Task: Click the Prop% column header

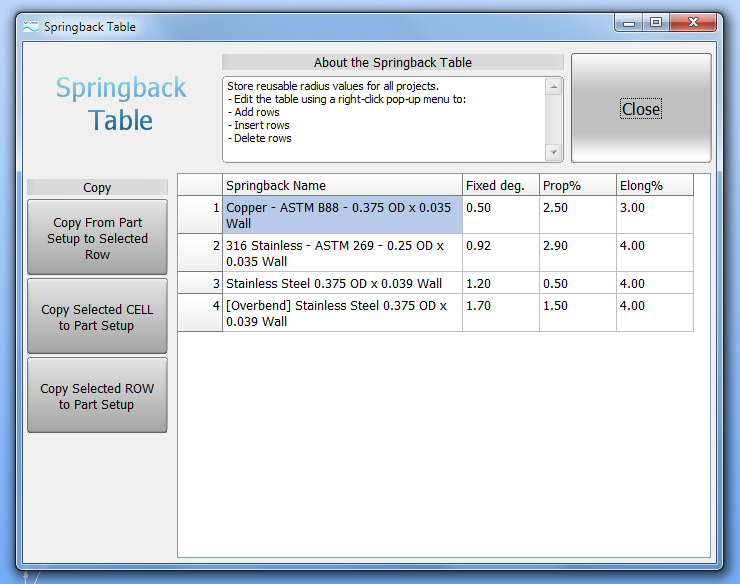Action: tap(576, 185)
